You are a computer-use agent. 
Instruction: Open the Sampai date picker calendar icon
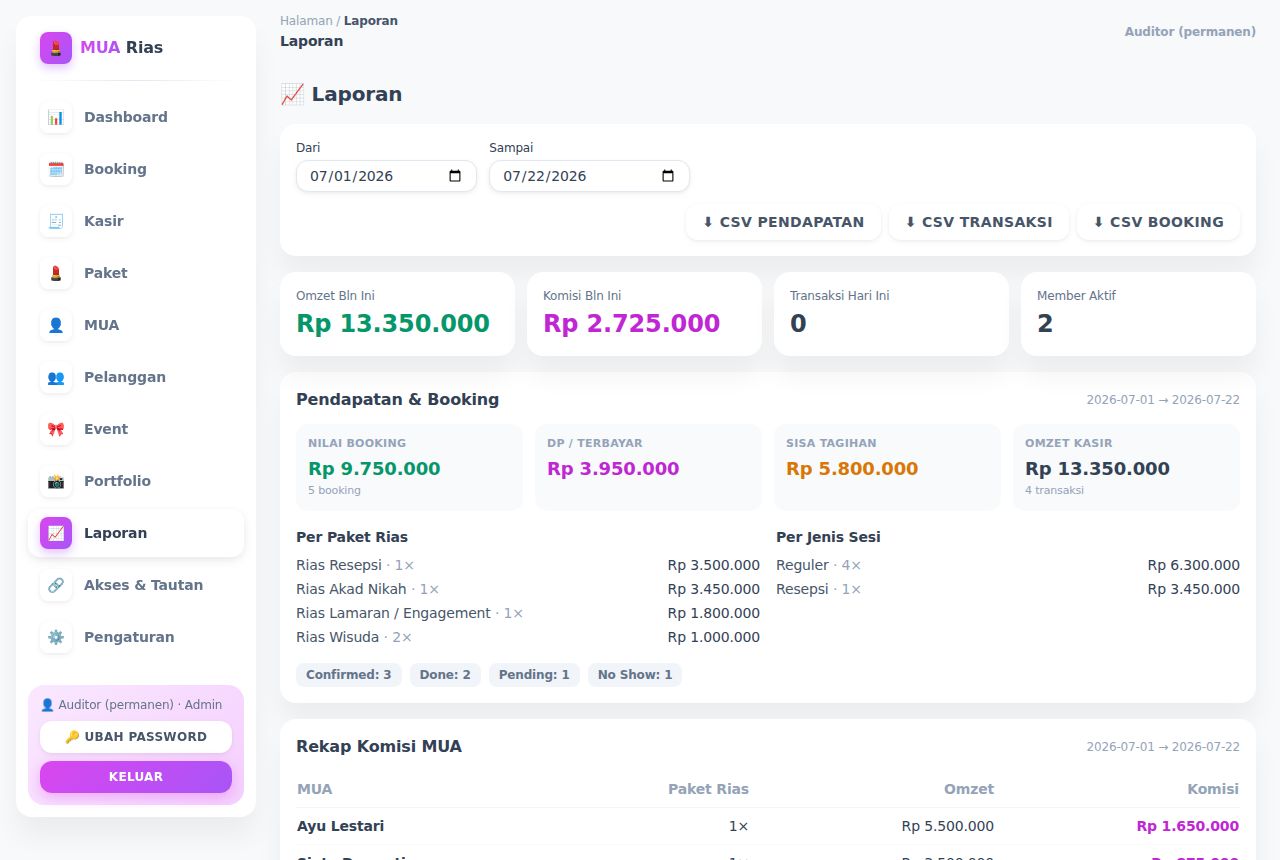[668, 176]
